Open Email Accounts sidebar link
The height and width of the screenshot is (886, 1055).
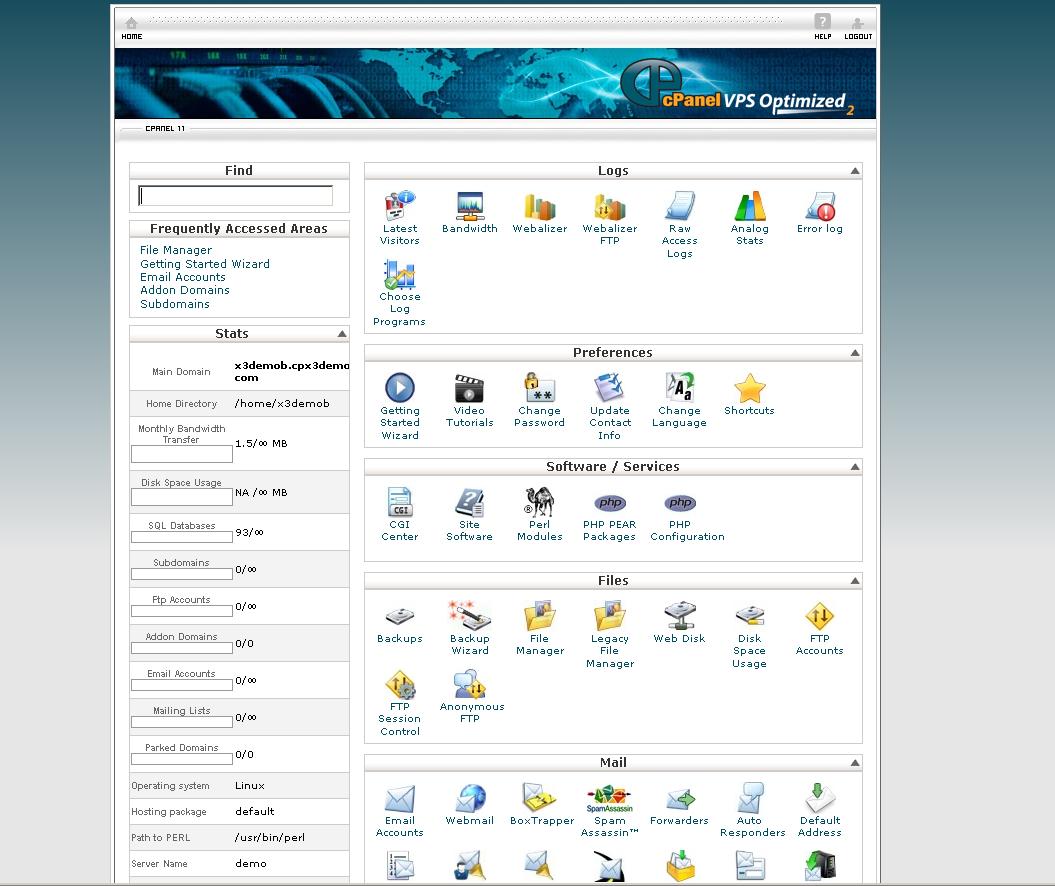(182, 277)
